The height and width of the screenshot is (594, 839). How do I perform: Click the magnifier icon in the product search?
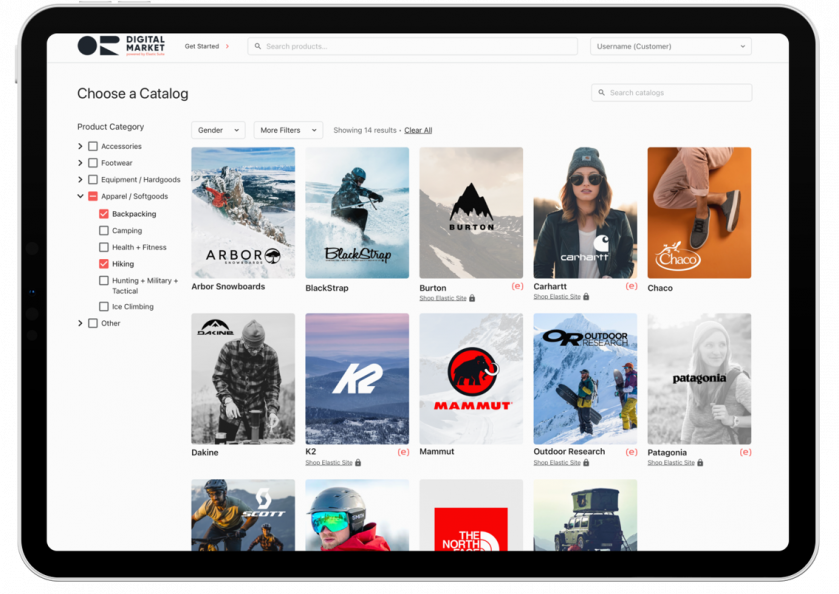coord(258,47)
